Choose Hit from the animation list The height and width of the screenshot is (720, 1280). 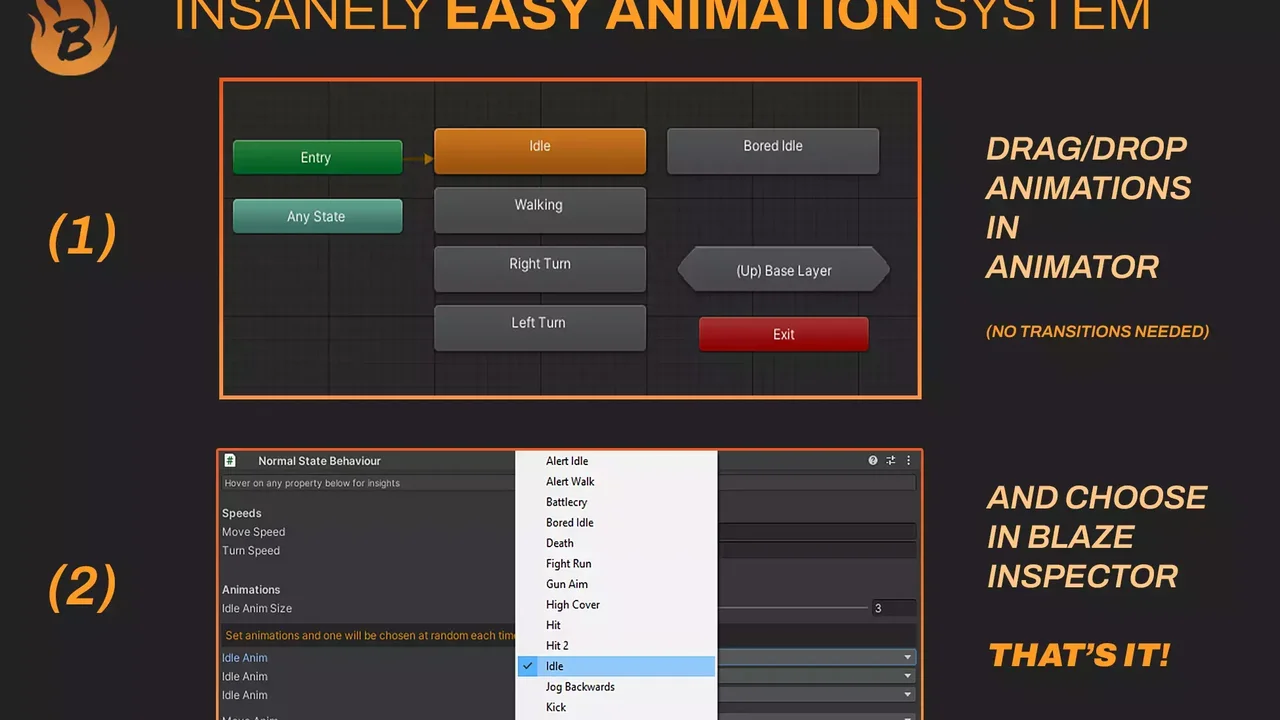pyautogui.click(x=616, y=625)
